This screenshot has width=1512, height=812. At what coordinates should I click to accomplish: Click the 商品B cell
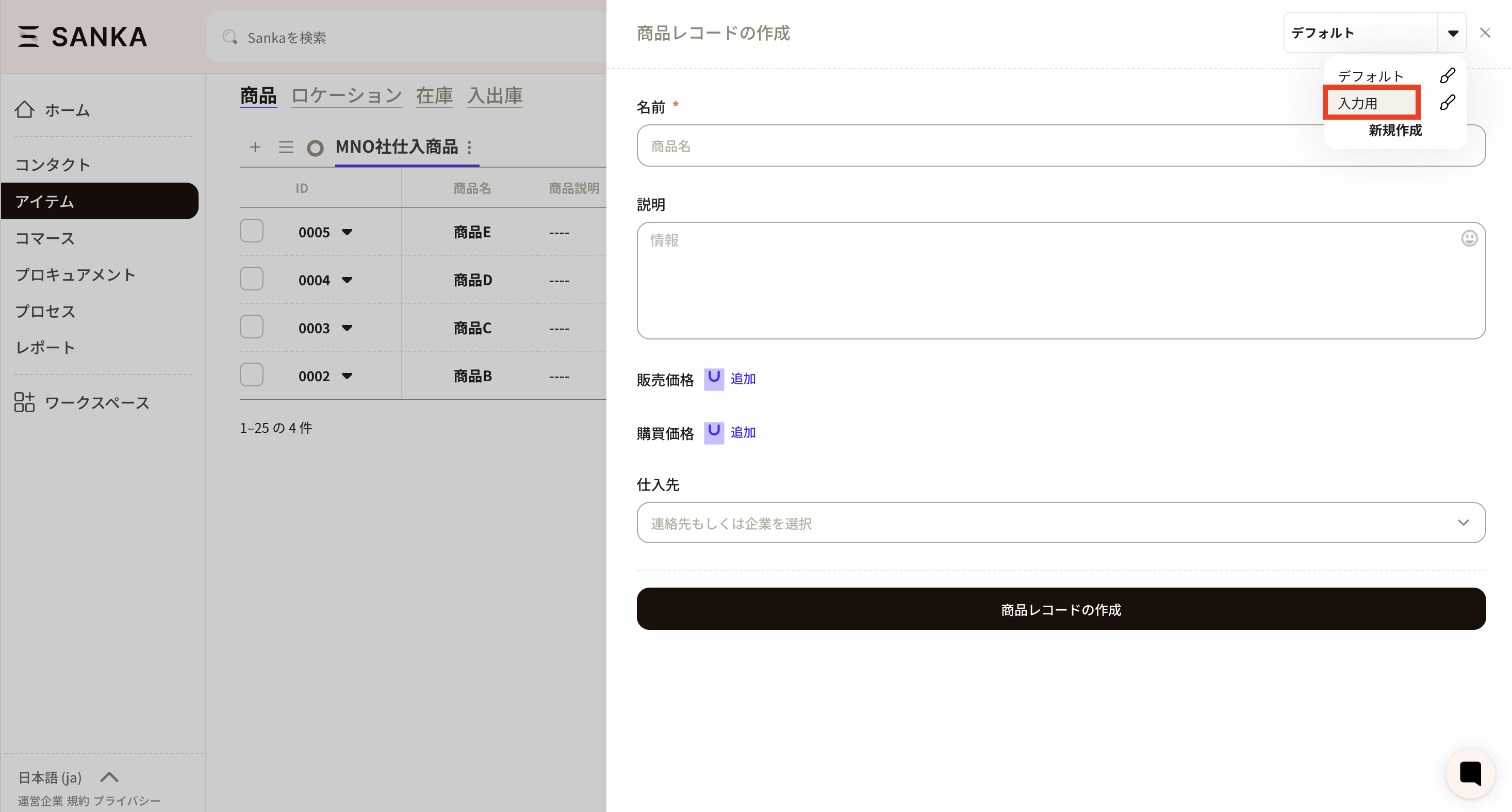472,376
